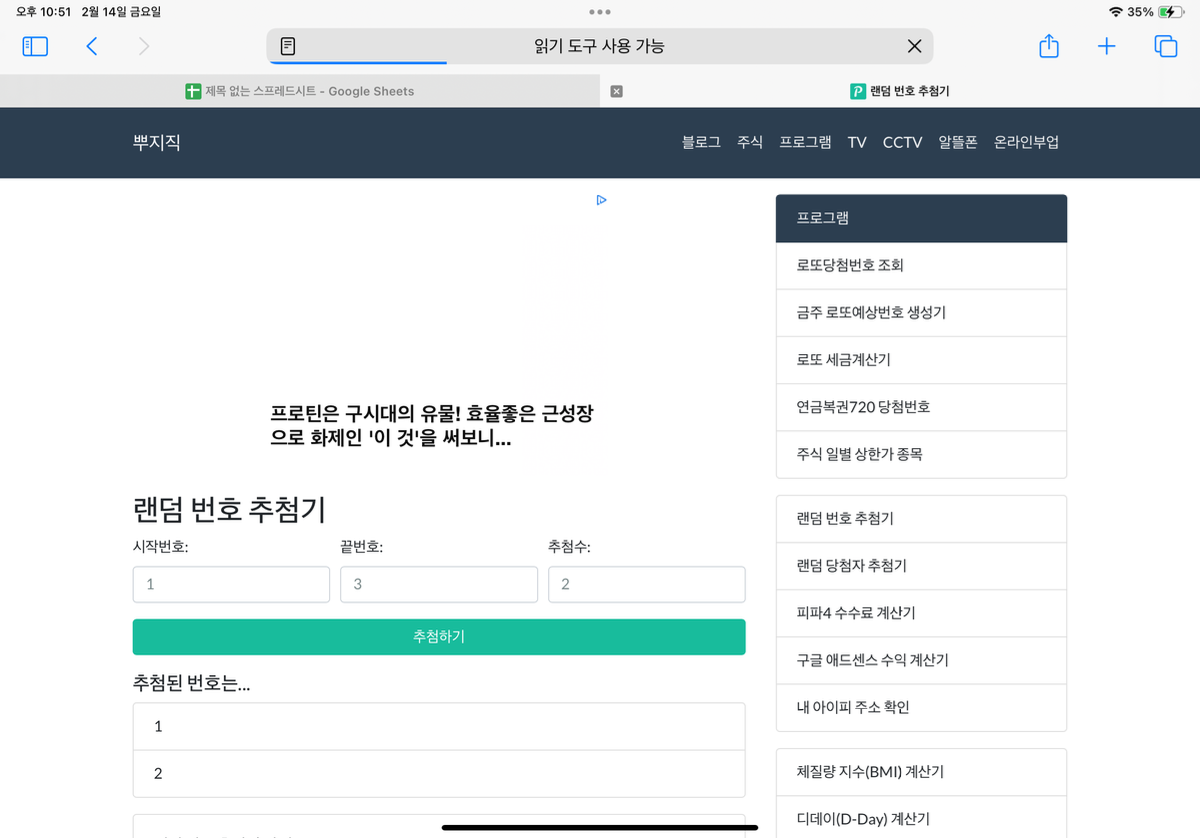The height and width of the screenshot is (838, 1200).
Task: Click the AdChoices ad info icon
Action: click(601, 200)
